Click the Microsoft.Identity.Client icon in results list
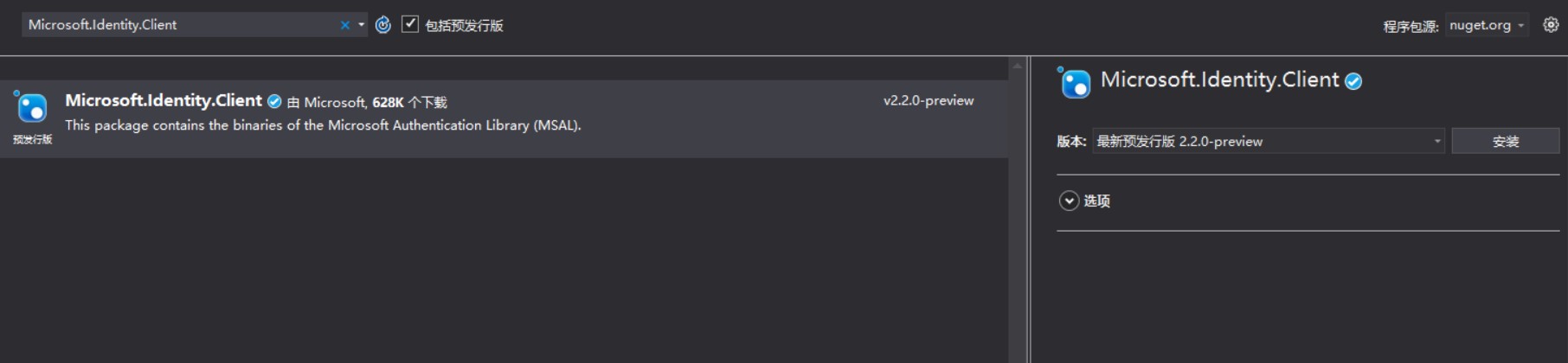The height and width of the screenshot is (363, 1568). pyautogui.click(x=32, y=108)
